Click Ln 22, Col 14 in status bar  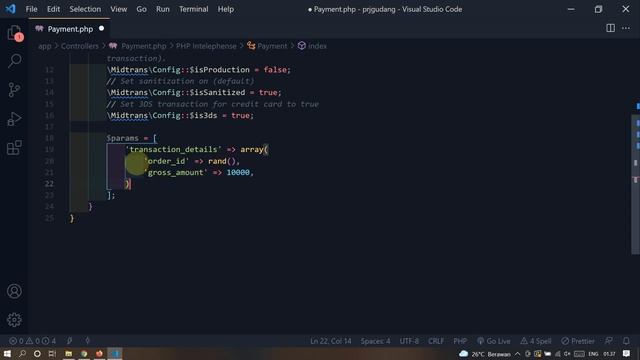[x=331, y=341]
